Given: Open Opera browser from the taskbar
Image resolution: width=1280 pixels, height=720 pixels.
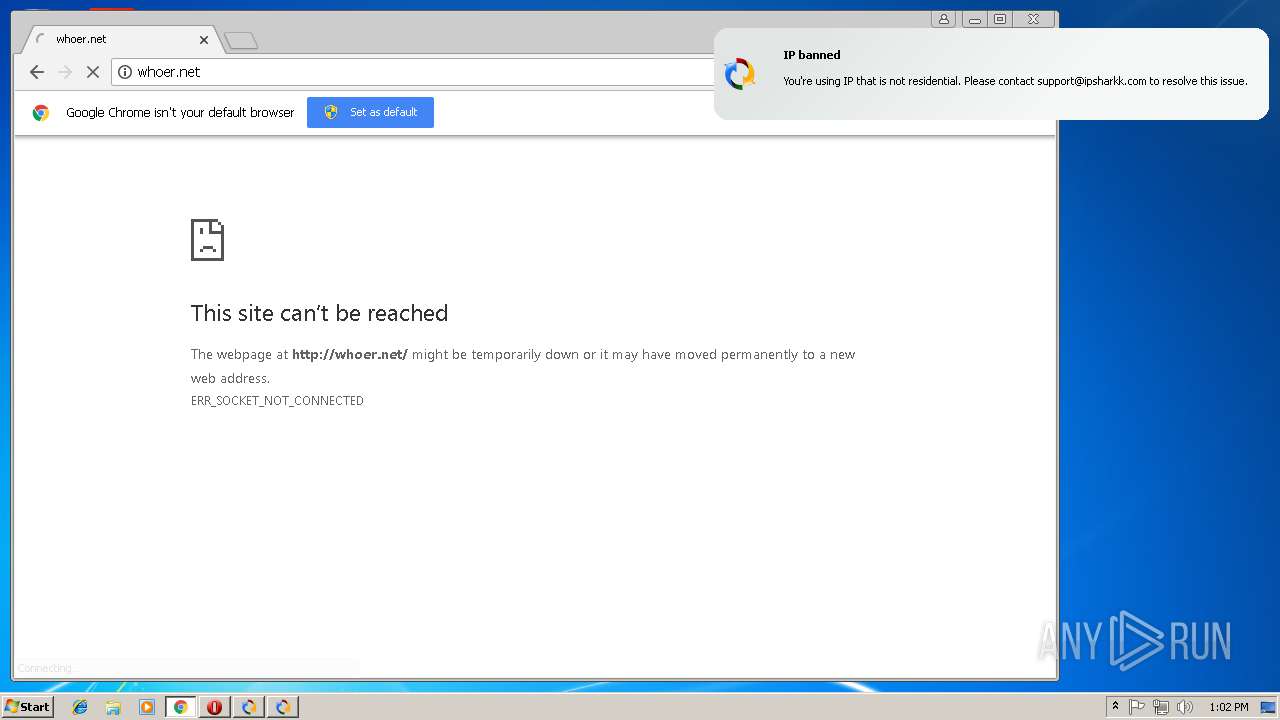Looking at the screenshot, I should click(215, 707).
